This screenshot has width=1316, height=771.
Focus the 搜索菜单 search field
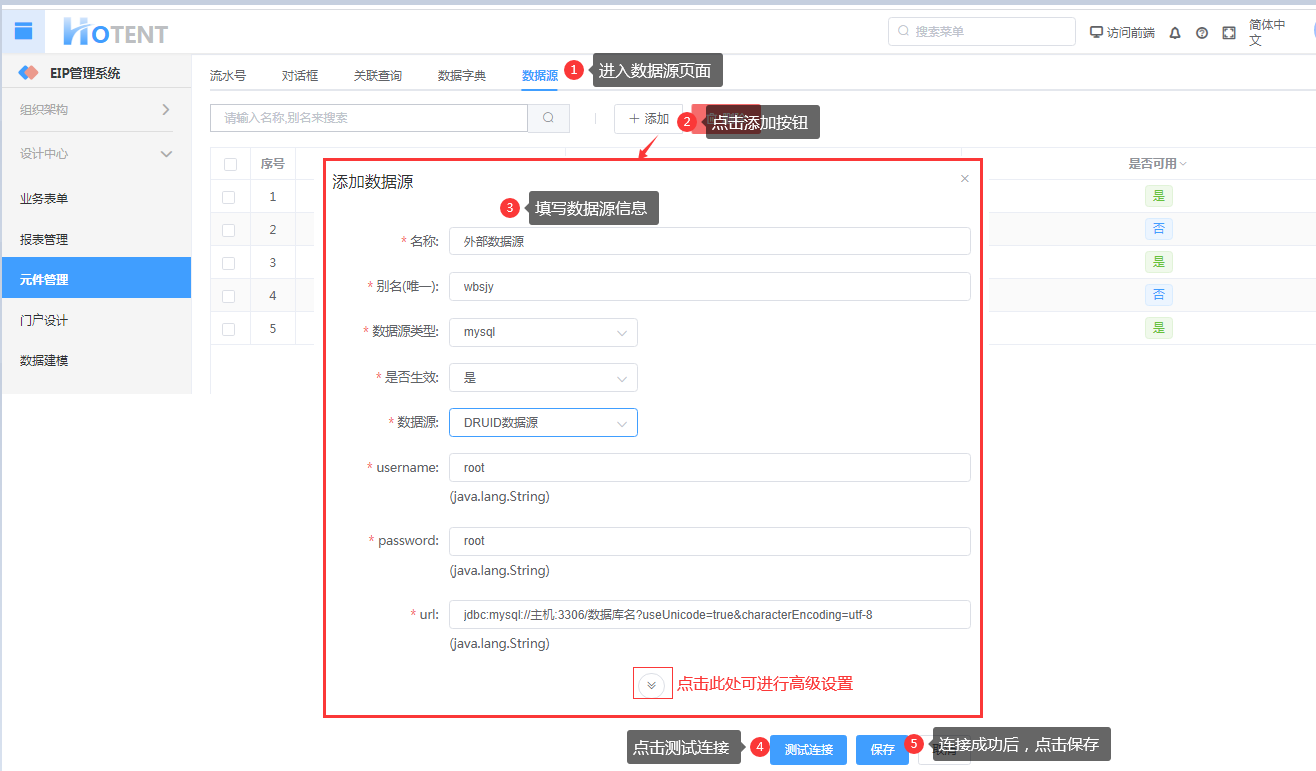pos(982,32)
